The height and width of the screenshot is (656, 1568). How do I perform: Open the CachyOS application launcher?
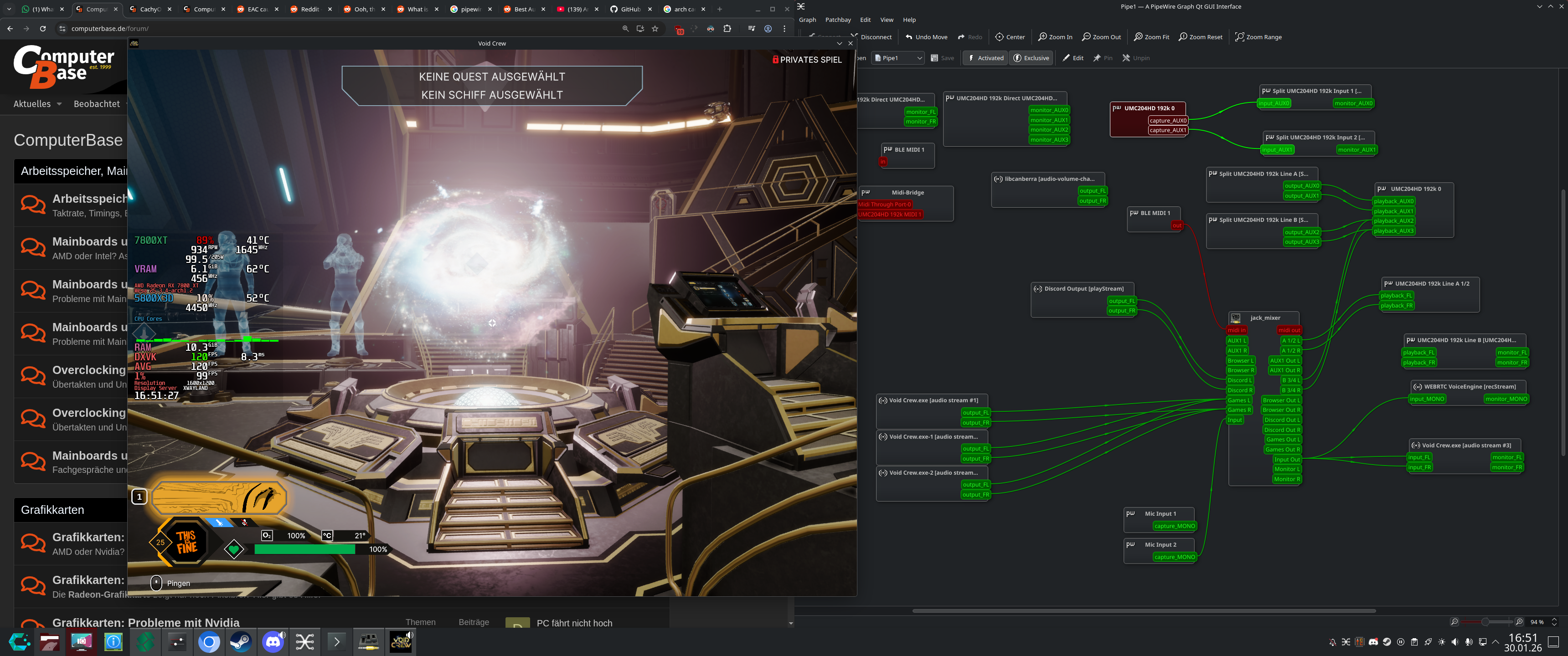19,641
